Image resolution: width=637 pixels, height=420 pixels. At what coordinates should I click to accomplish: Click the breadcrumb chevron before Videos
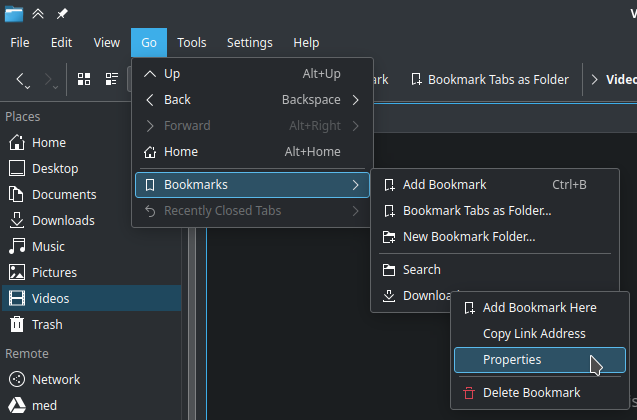coord(594,80)
